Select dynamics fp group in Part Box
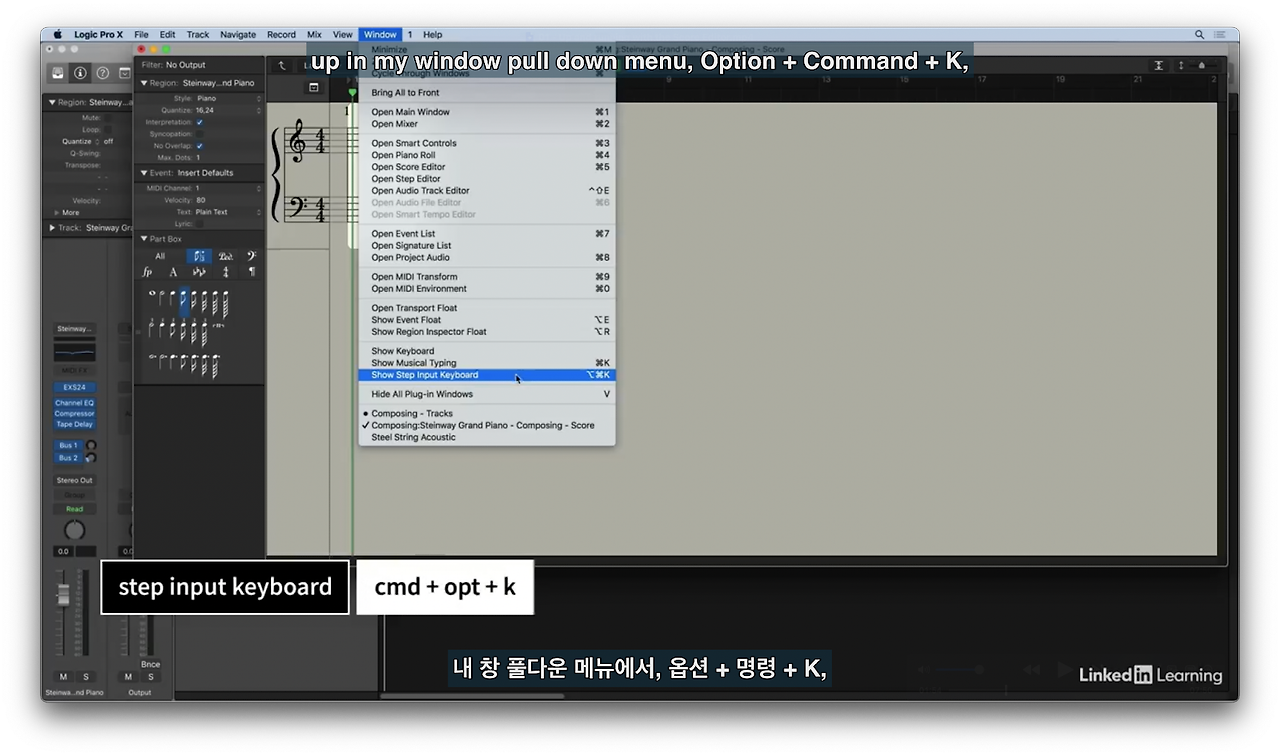The height and width of the screenshot is (756, 1280). click(x=147, y=272)
